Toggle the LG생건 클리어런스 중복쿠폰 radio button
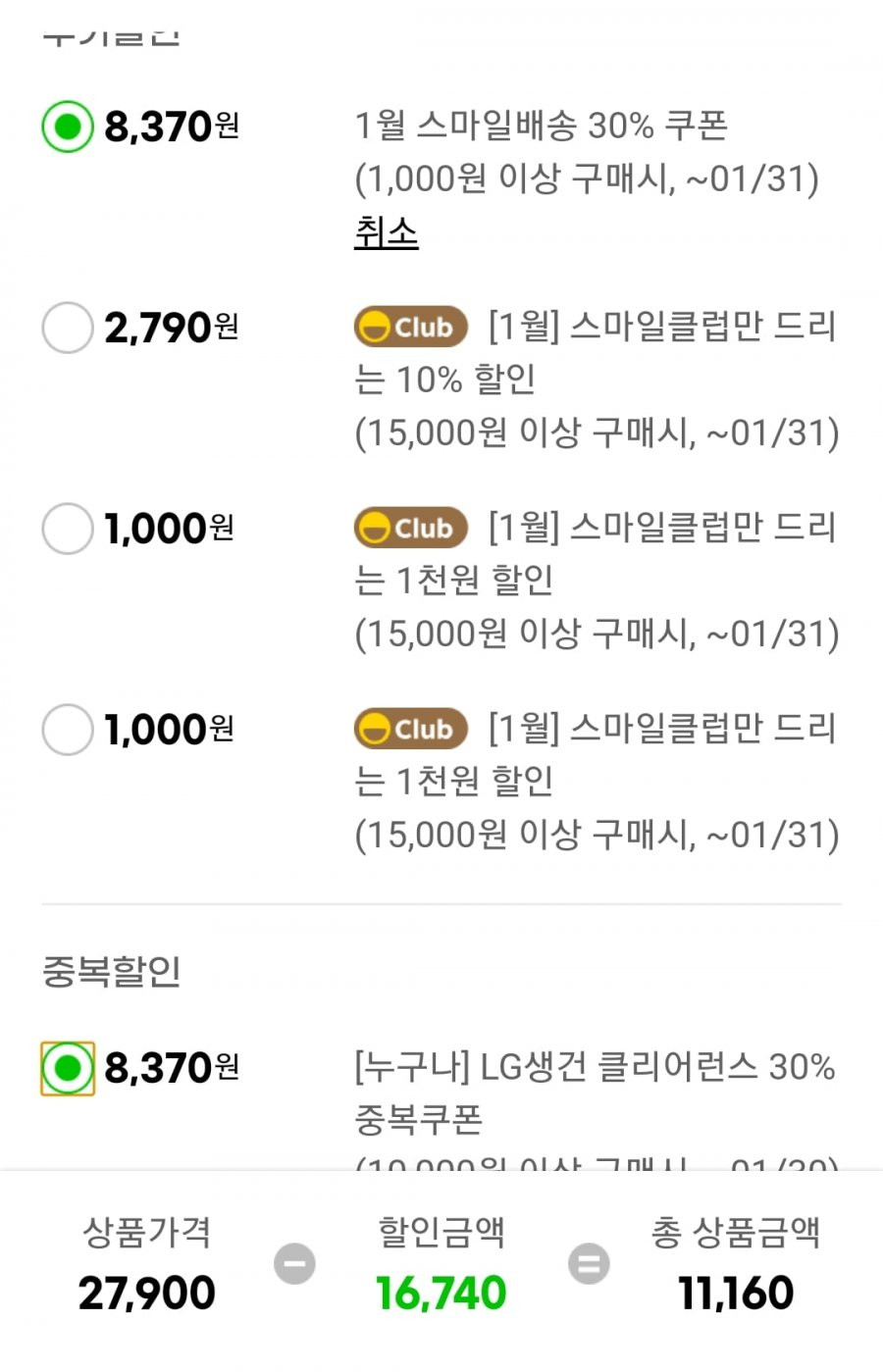 68,1068
